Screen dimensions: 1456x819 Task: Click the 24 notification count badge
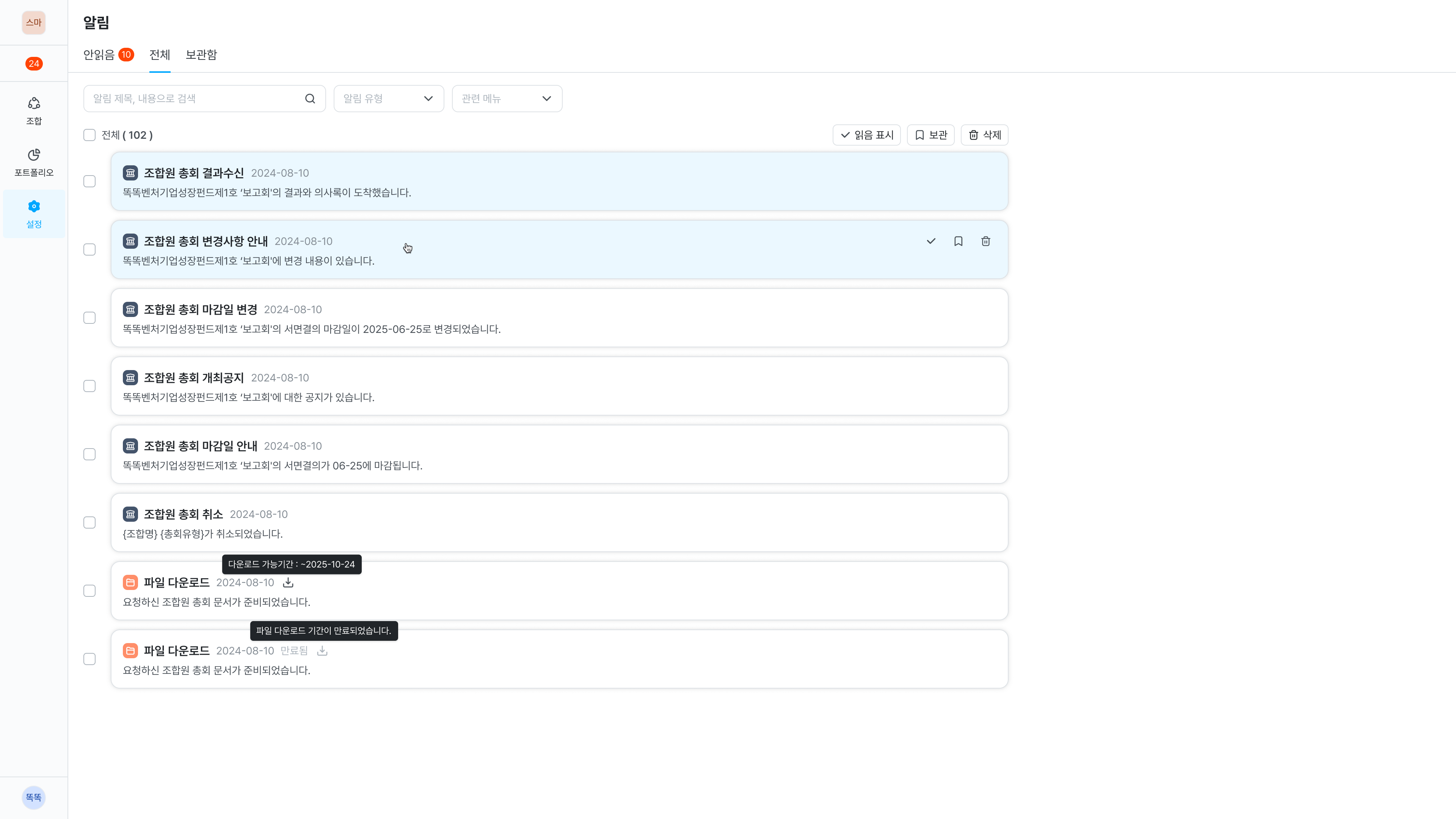[34, 64]
